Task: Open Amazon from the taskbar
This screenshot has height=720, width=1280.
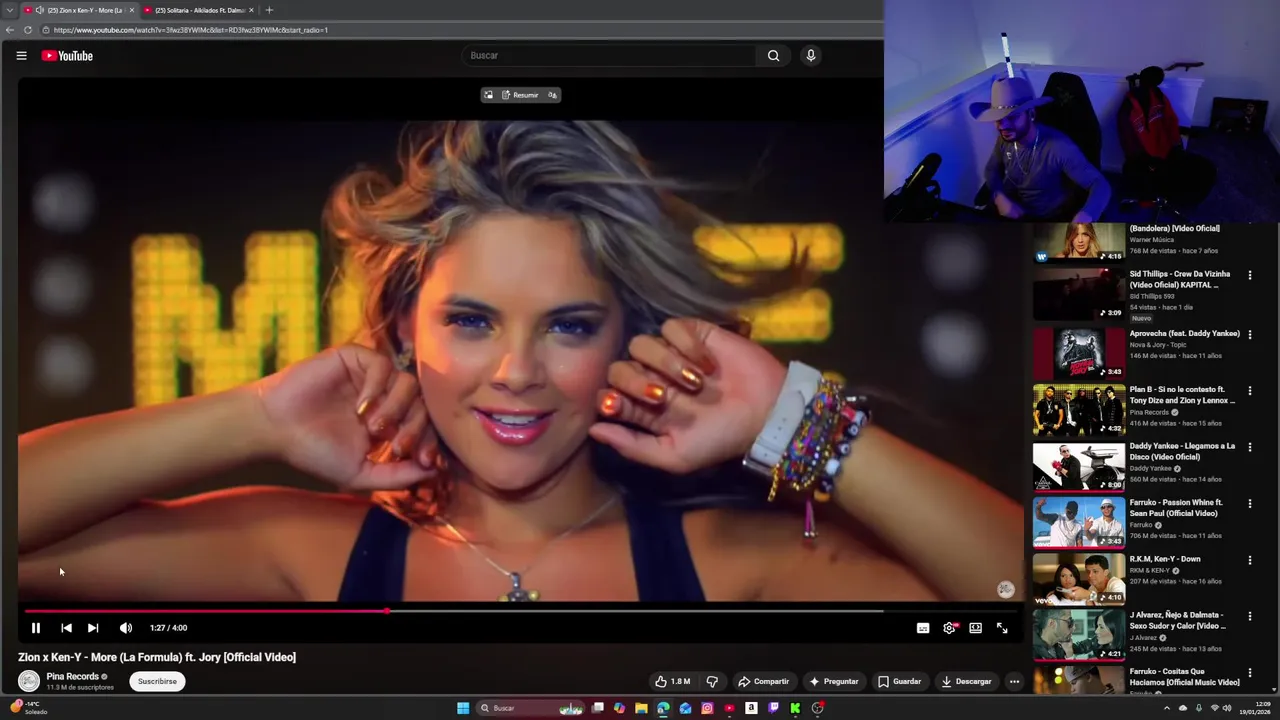Action: click(x=751, y=708)
